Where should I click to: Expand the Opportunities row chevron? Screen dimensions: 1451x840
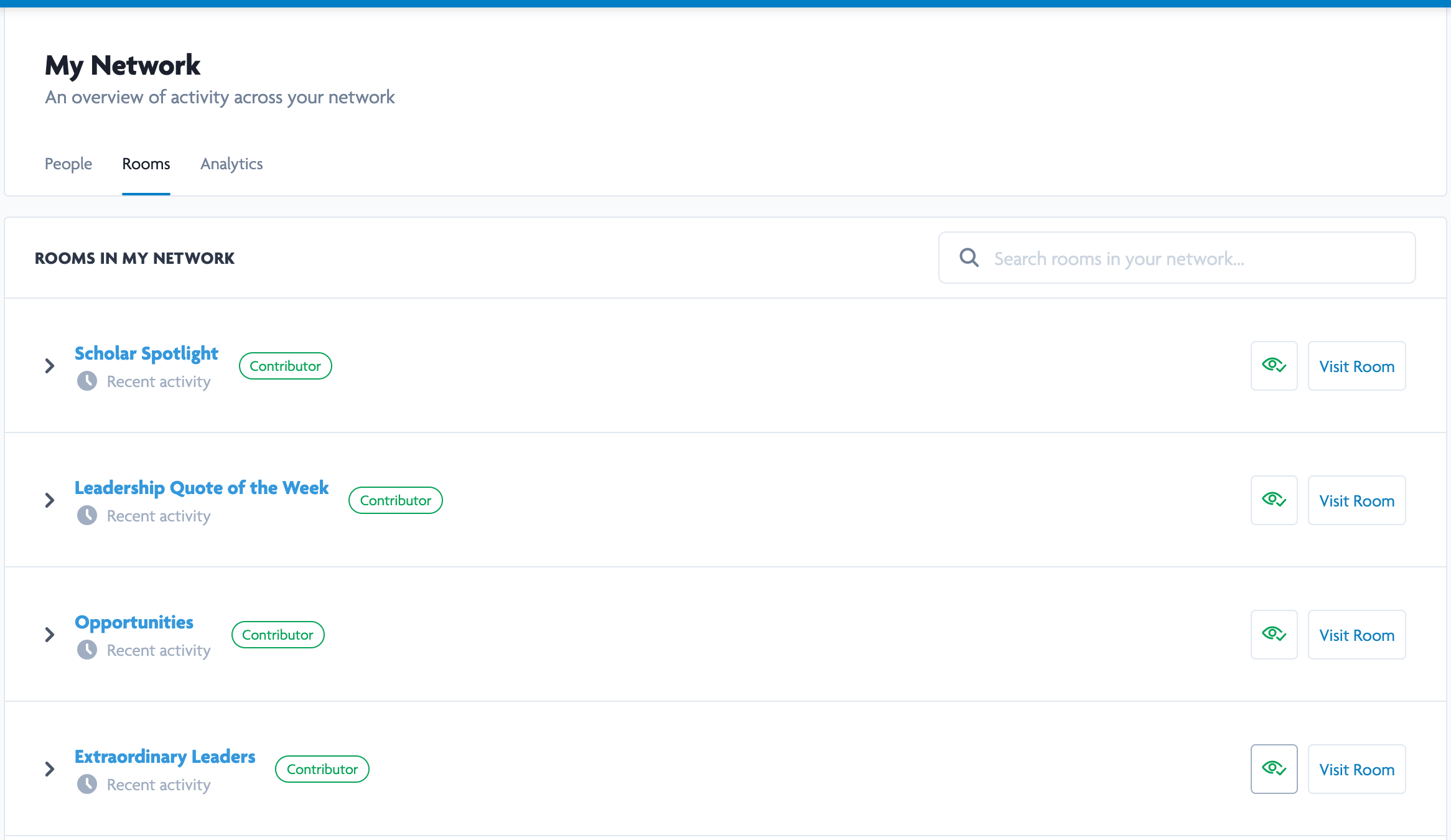pyautogui.click(x=50, y=635)
